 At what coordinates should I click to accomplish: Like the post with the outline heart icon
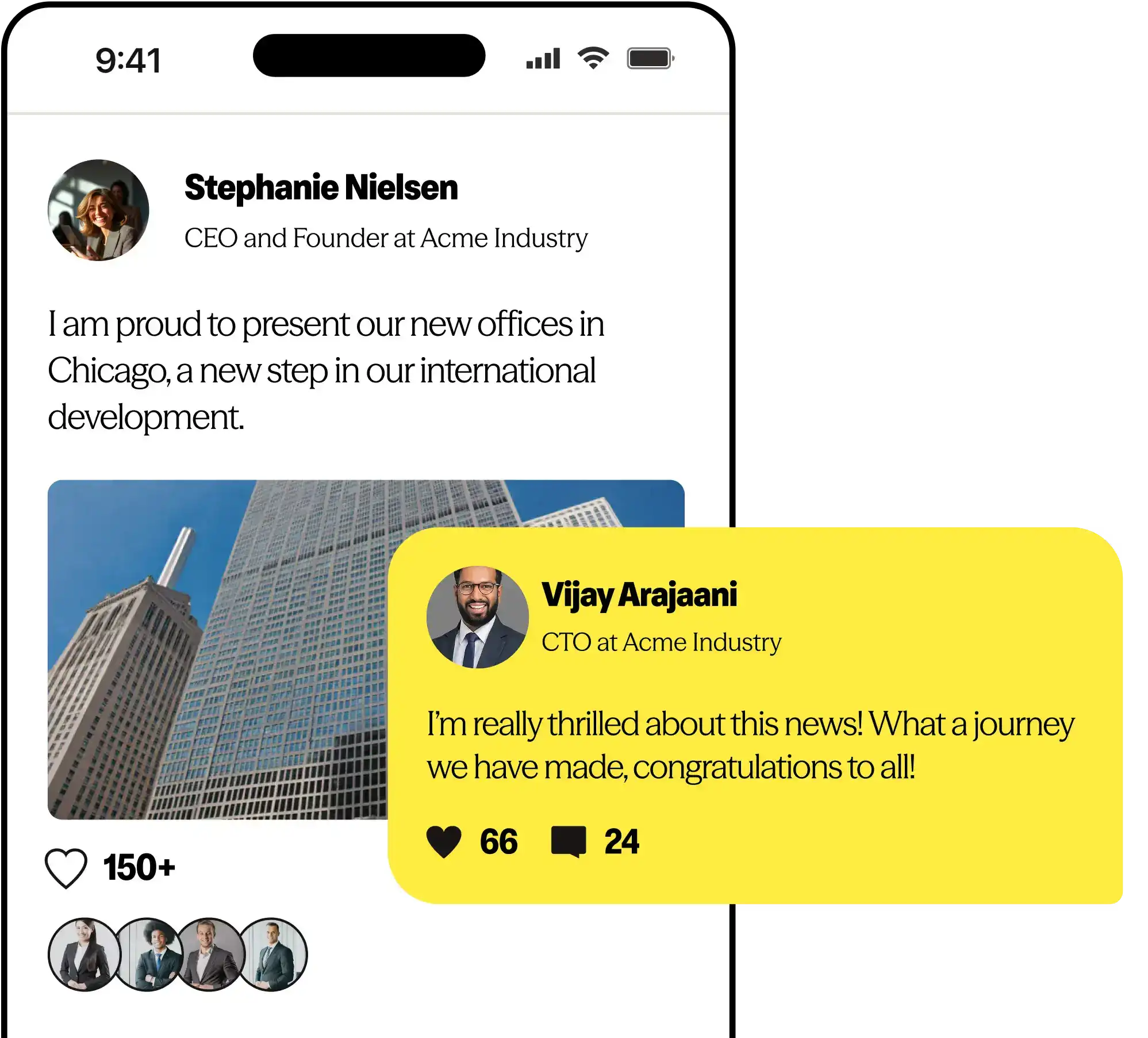tap(66, 868)
